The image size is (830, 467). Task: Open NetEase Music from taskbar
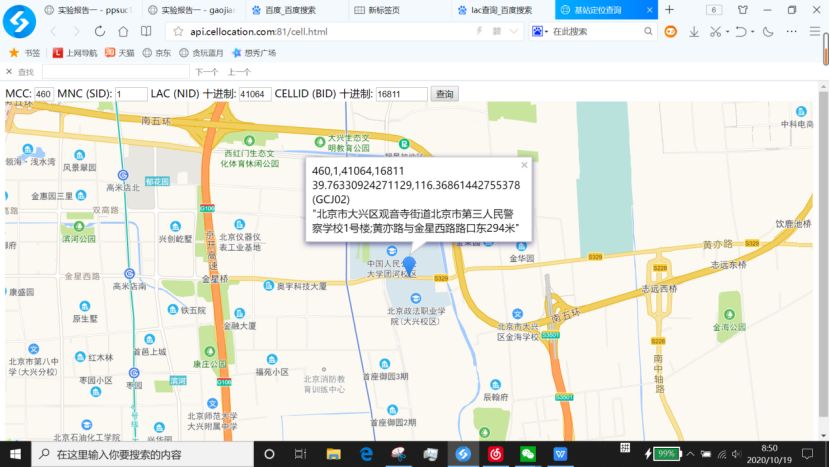495,454
